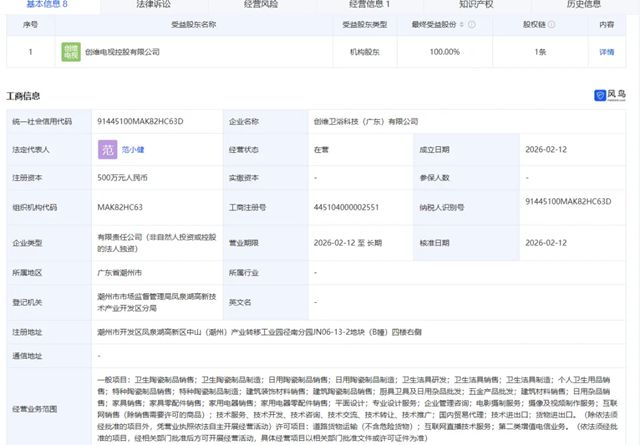The image size is (640, 445).
Task: Click the purple 范 avatar icon
Action: click(107, 149)
